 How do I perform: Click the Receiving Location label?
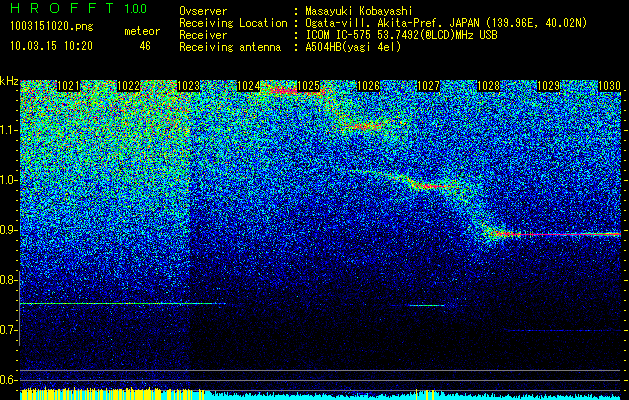[233, 23]
